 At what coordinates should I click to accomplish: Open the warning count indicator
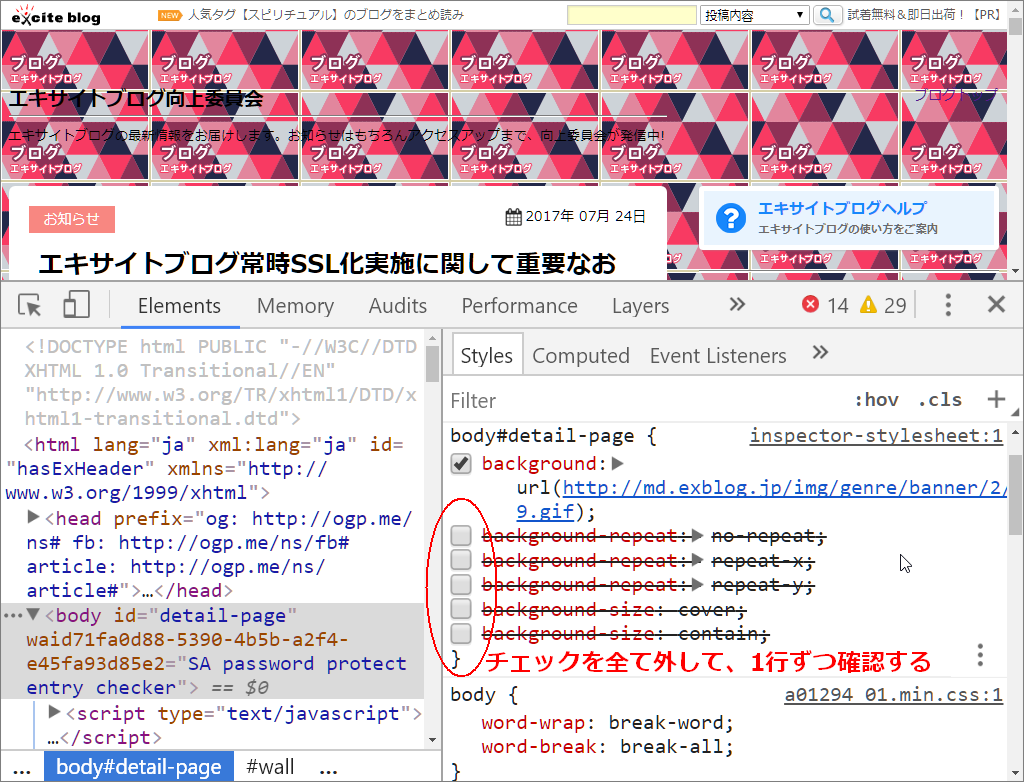point(883,305)
